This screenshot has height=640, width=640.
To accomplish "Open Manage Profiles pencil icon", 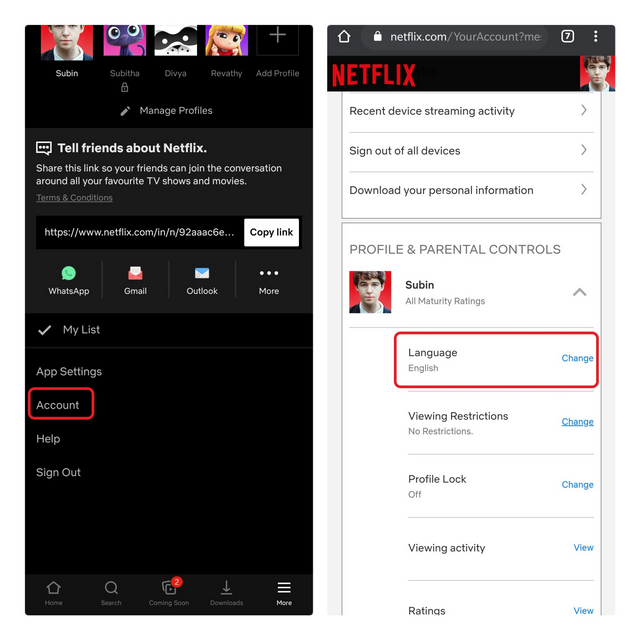I will pos(125,111).
